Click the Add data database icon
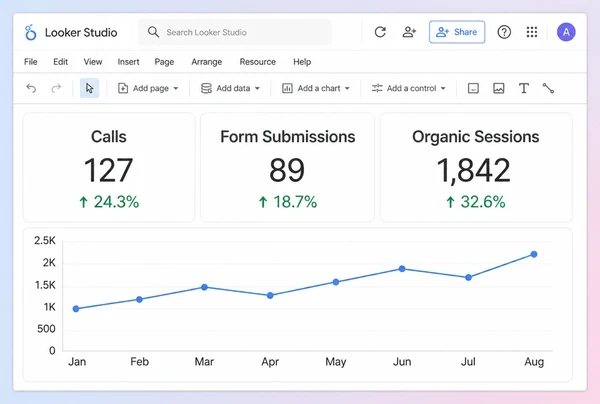Viewport: 600px width, 404px height. pyautogui.click(x=206, y=88)
